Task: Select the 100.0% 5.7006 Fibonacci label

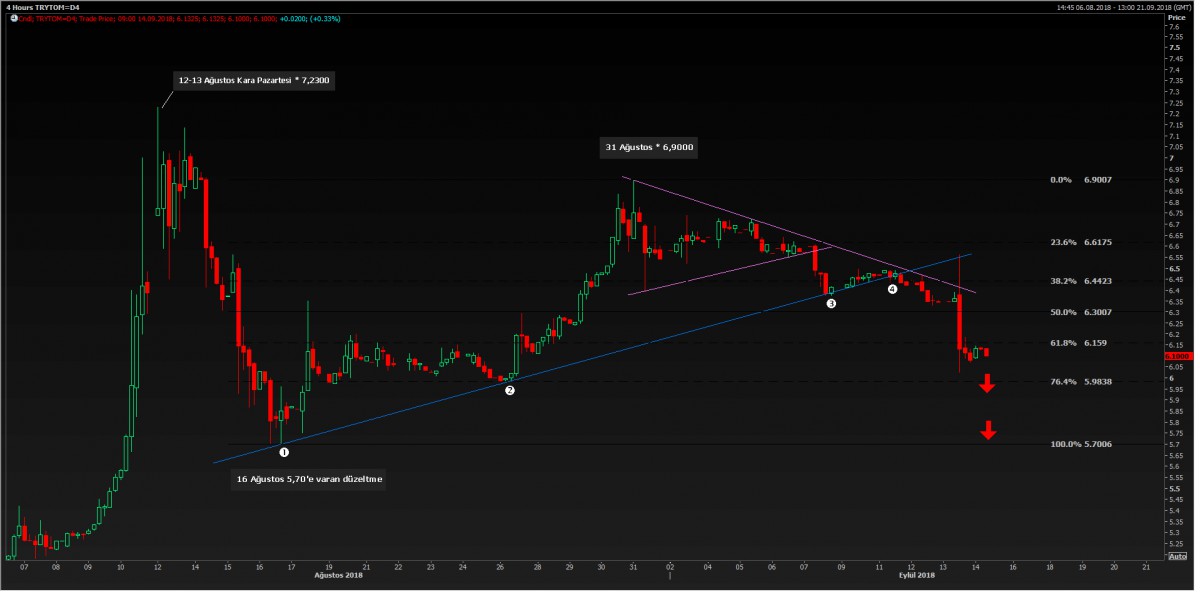Action: [1080, 444]
